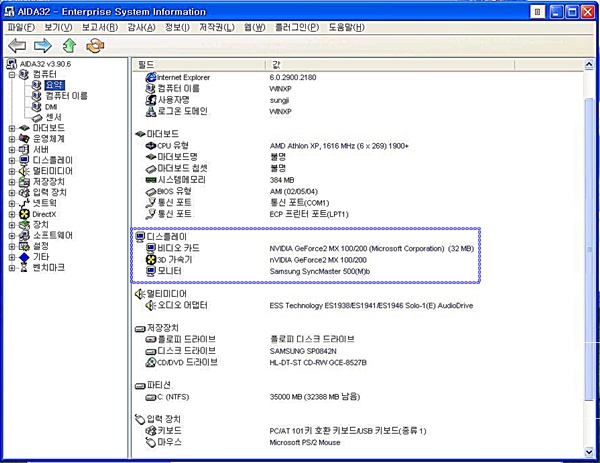Expand the 저장장치 tree node
This screenshot has height=463, width=600.
click(12, 182)
